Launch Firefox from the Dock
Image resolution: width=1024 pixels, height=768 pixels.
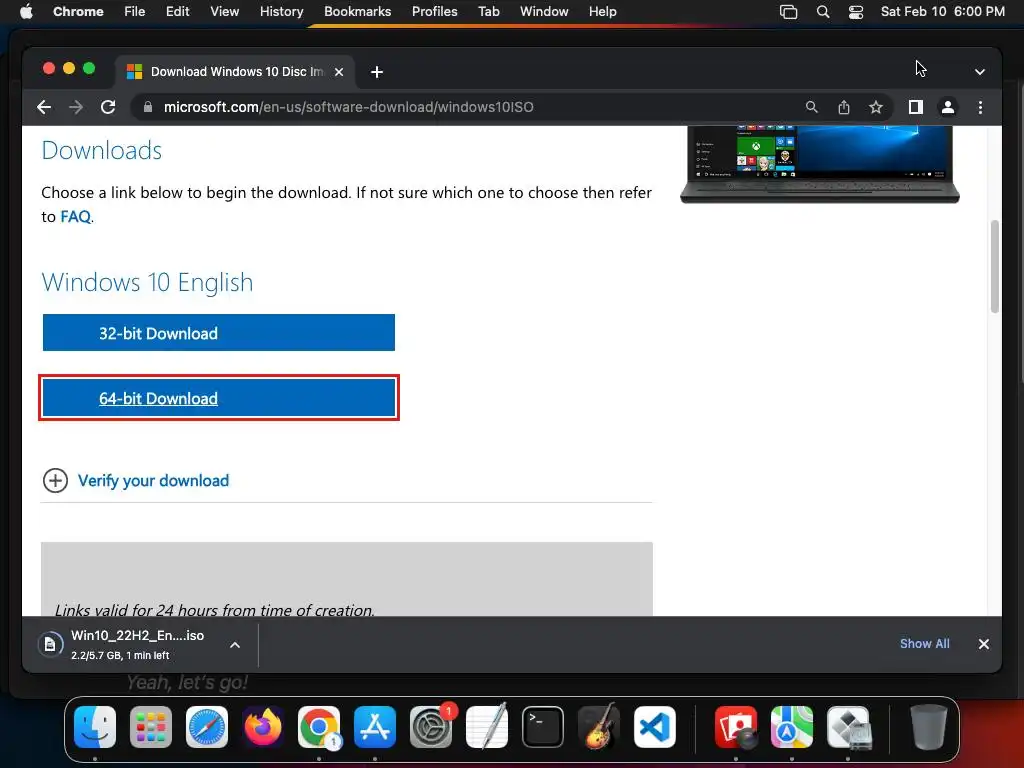(263, 727)
